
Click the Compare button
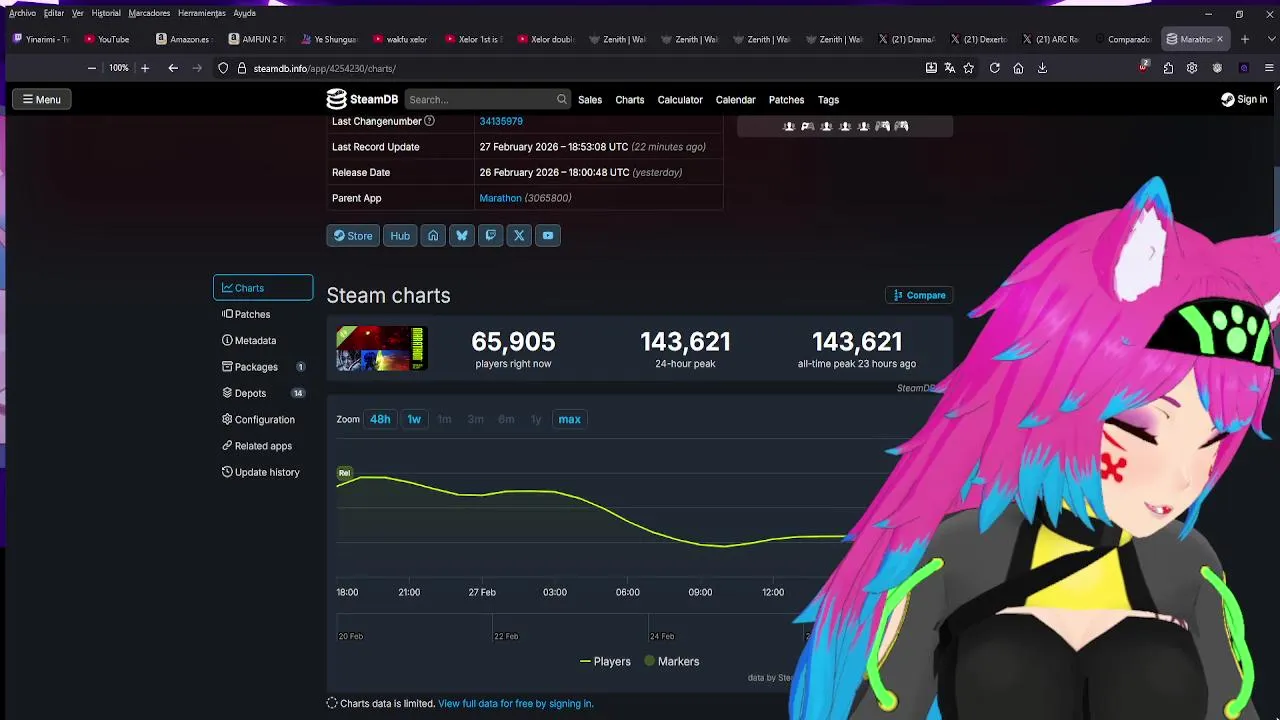pos(919,295)
